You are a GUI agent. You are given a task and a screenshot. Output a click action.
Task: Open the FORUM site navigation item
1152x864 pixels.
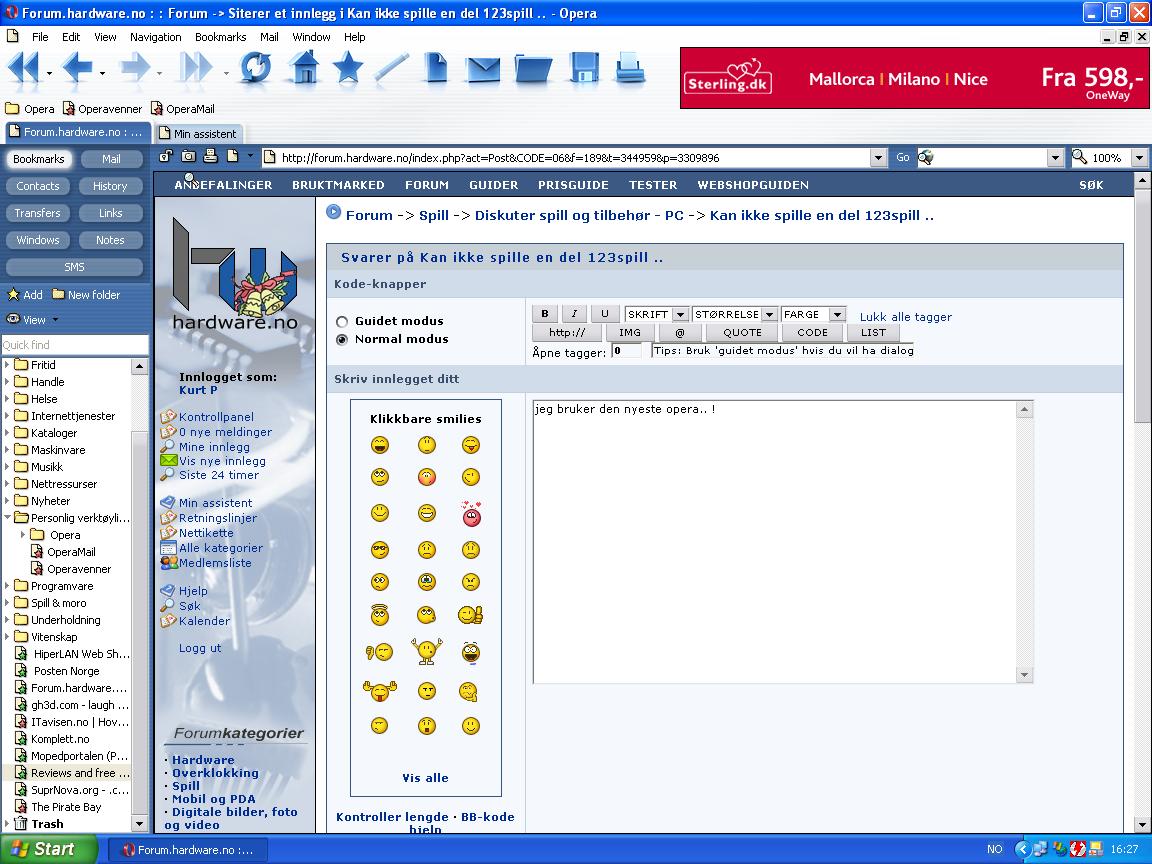(427, 185)
